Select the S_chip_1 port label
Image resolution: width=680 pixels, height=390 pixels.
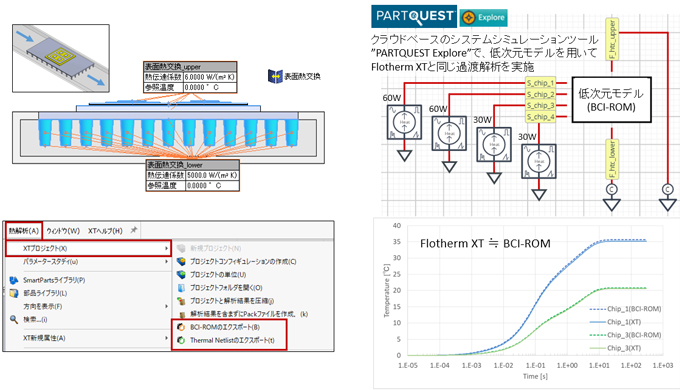coord(540,83)
